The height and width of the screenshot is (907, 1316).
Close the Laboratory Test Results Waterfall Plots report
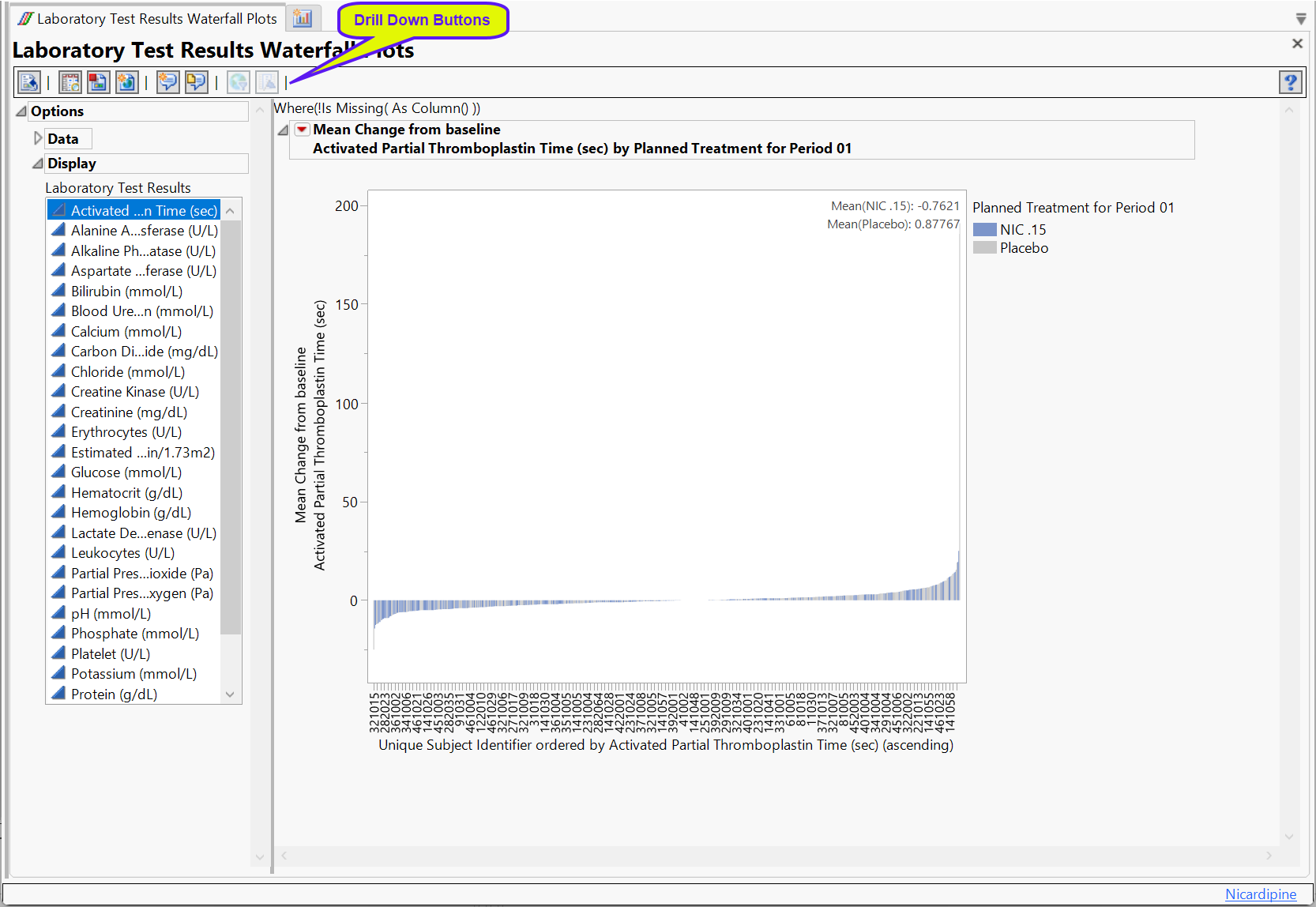pyautogui.click(x=1297, y=43)
